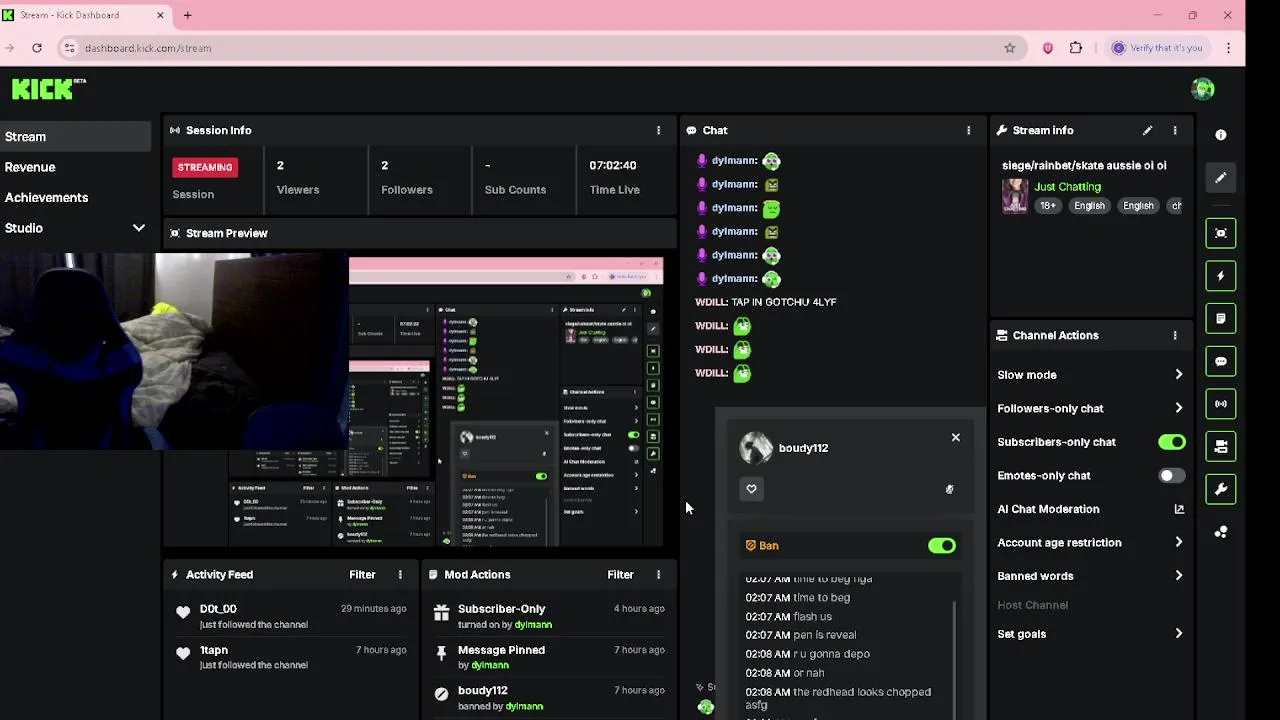Open the Activity Feed Filter
The image size is (1280, 720).
[362, 575]
